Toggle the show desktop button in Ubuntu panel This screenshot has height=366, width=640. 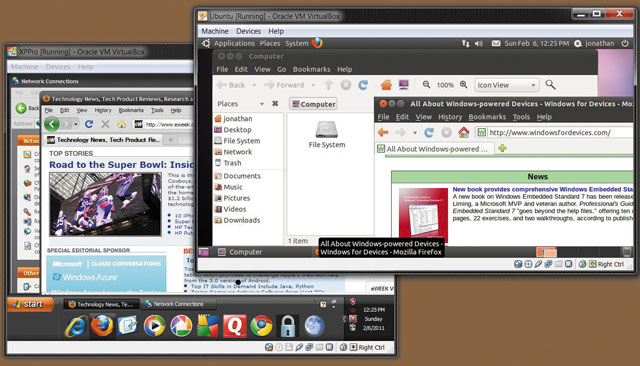203,252
